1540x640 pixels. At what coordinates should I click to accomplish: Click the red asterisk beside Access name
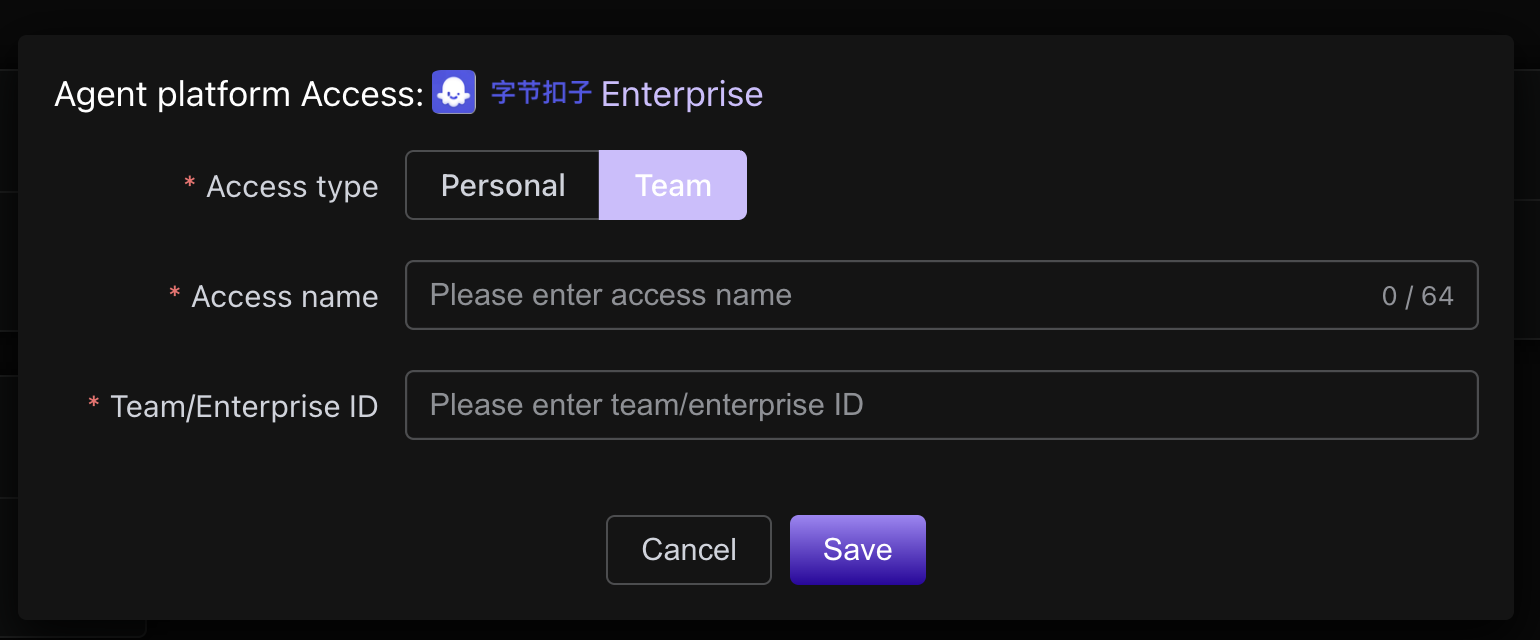point(175,292)
